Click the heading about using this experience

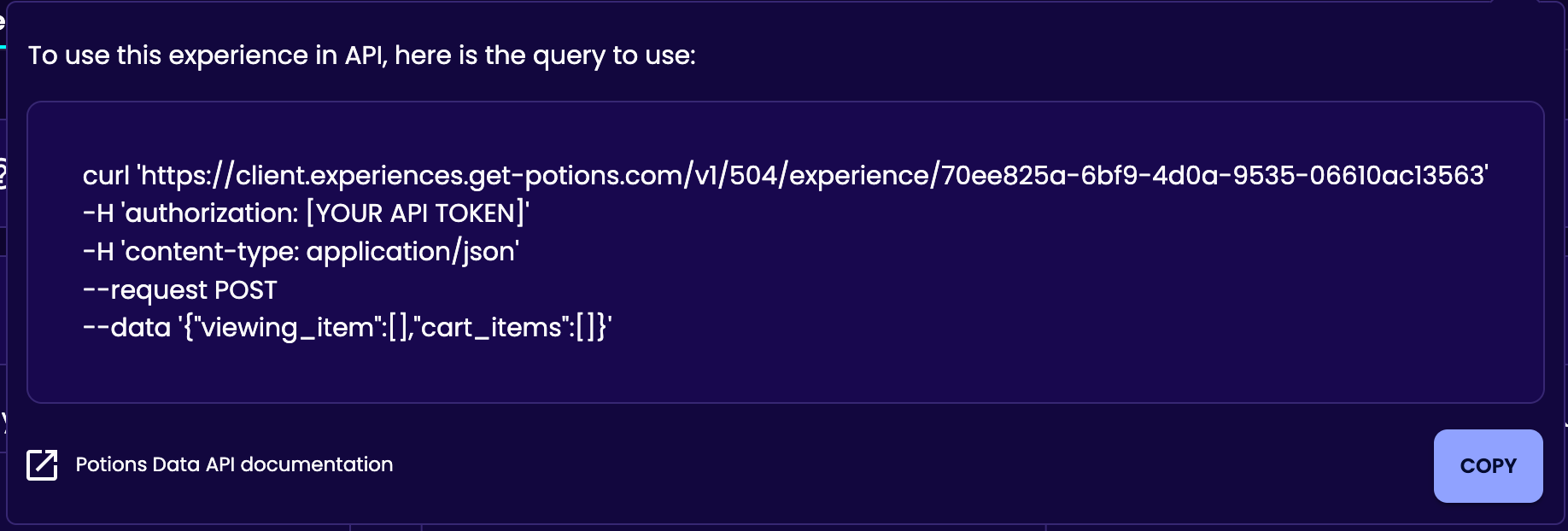coord(362,55)
